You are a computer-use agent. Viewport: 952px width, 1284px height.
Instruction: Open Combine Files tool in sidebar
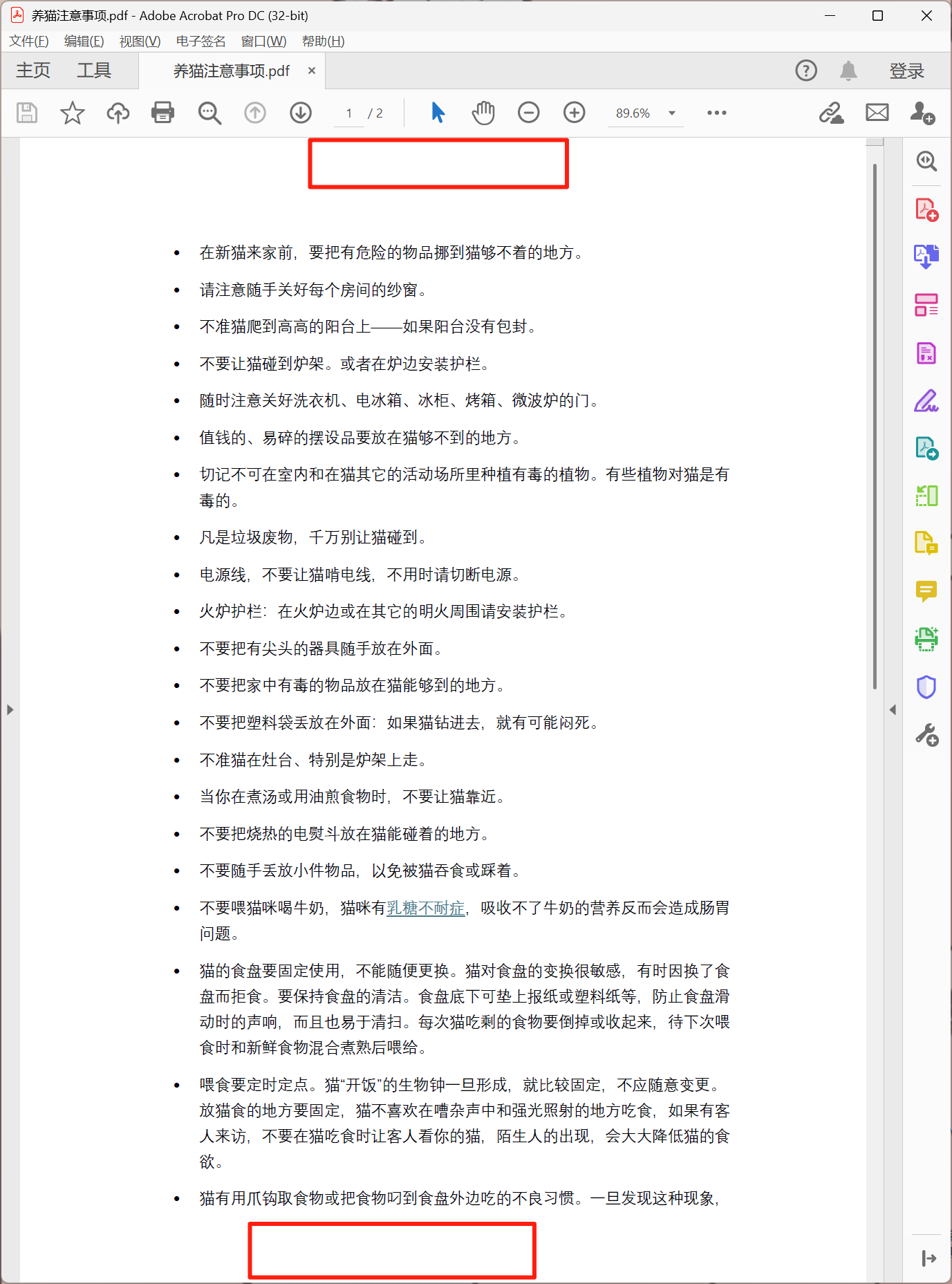pos(926,257)
